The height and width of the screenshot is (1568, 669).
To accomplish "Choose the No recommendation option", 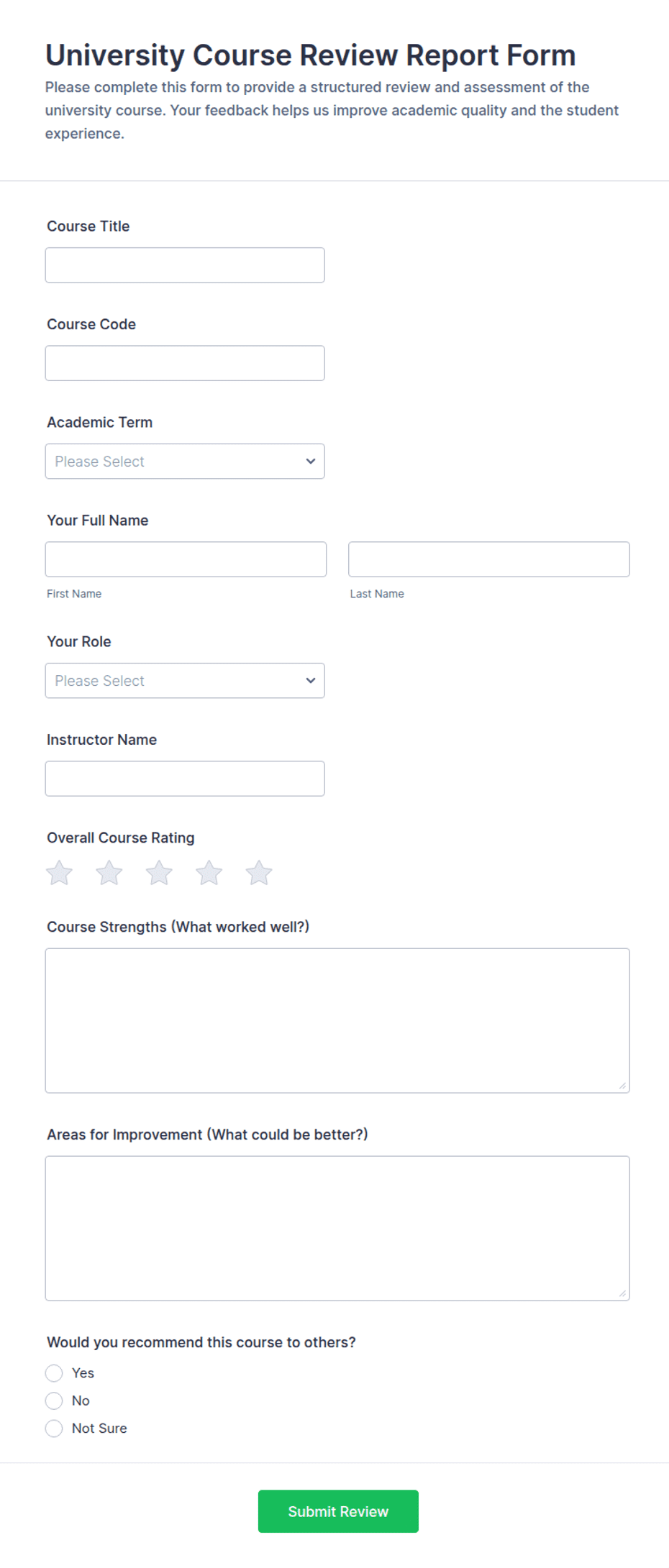I will [54, 1400].
